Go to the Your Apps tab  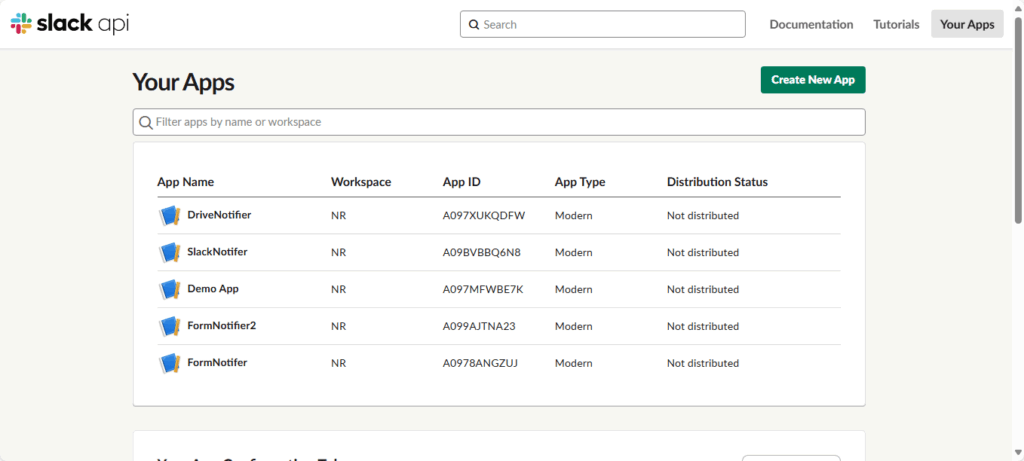point(967,24)
